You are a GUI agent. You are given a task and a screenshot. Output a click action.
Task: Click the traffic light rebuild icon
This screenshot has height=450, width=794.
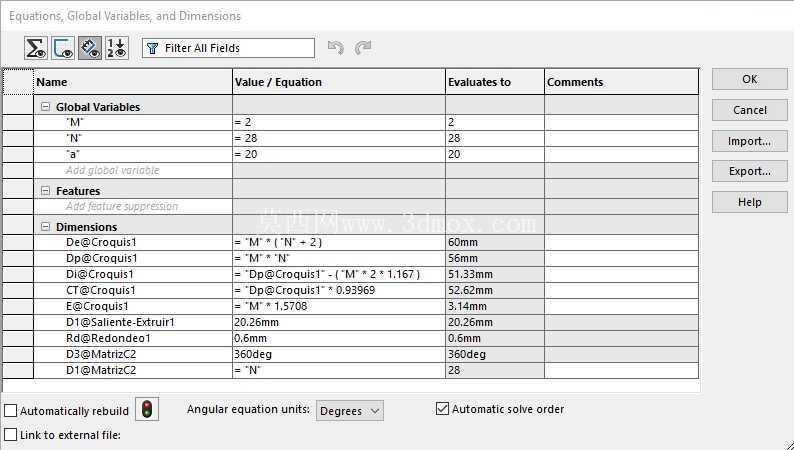(x=147, y=409)
